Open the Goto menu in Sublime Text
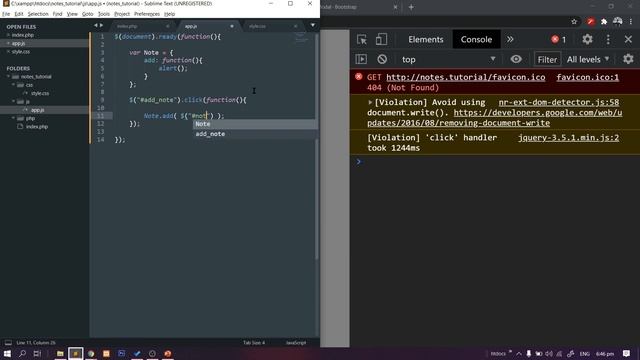 pos(87,14)
